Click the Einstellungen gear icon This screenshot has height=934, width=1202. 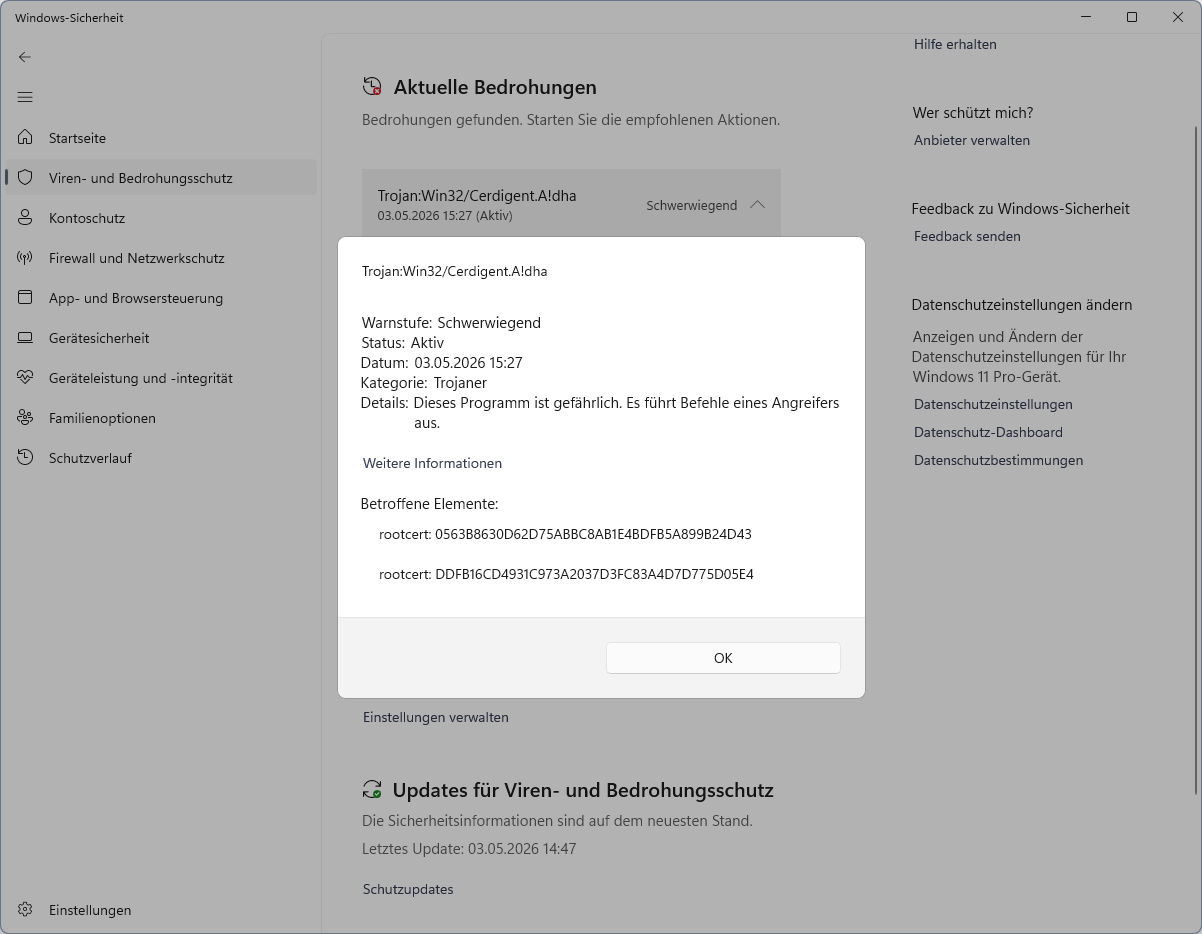pos(25,910)
